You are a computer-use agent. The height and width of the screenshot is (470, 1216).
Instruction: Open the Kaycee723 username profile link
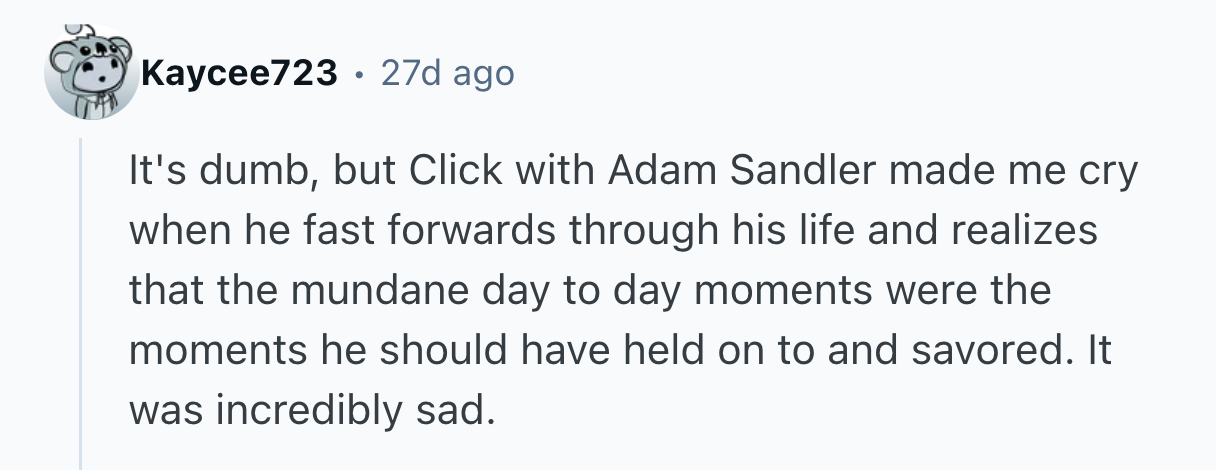click(x=239, y=73)
